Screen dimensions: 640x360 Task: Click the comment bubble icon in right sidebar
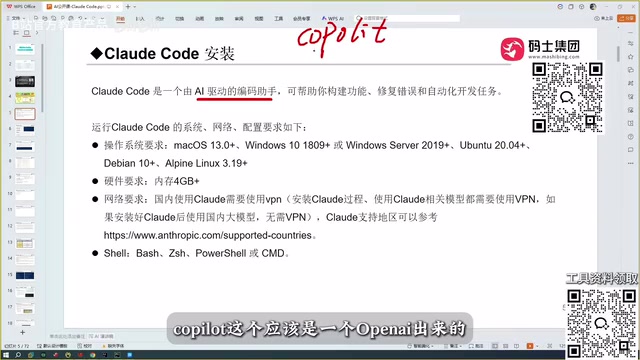(x=631, y=150)
